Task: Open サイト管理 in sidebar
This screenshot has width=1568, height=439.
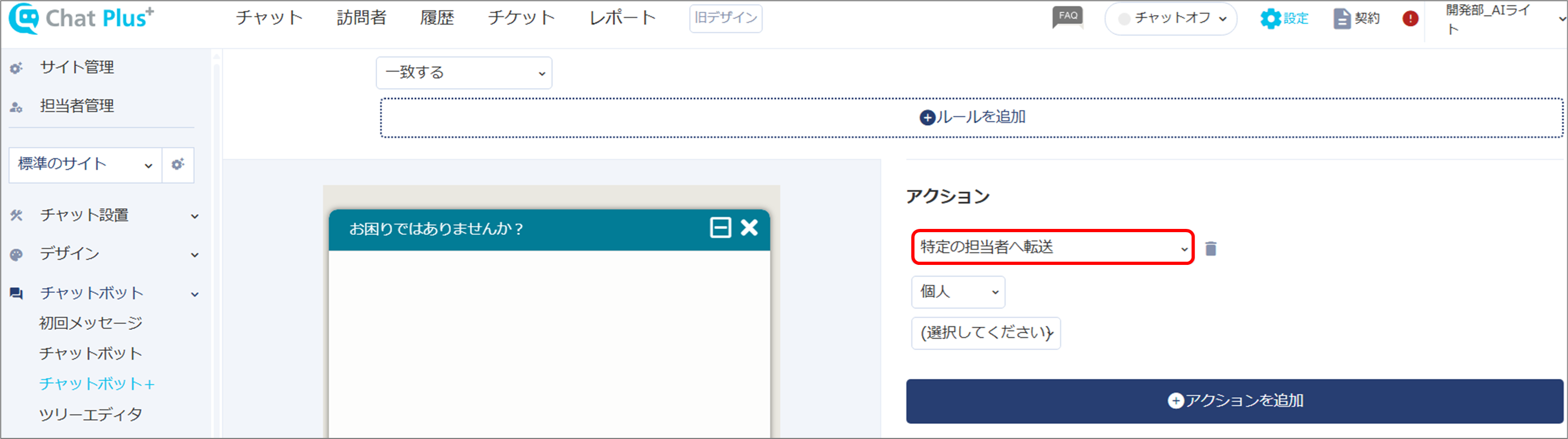Action: pyautogui.click(x=77, y=68)
